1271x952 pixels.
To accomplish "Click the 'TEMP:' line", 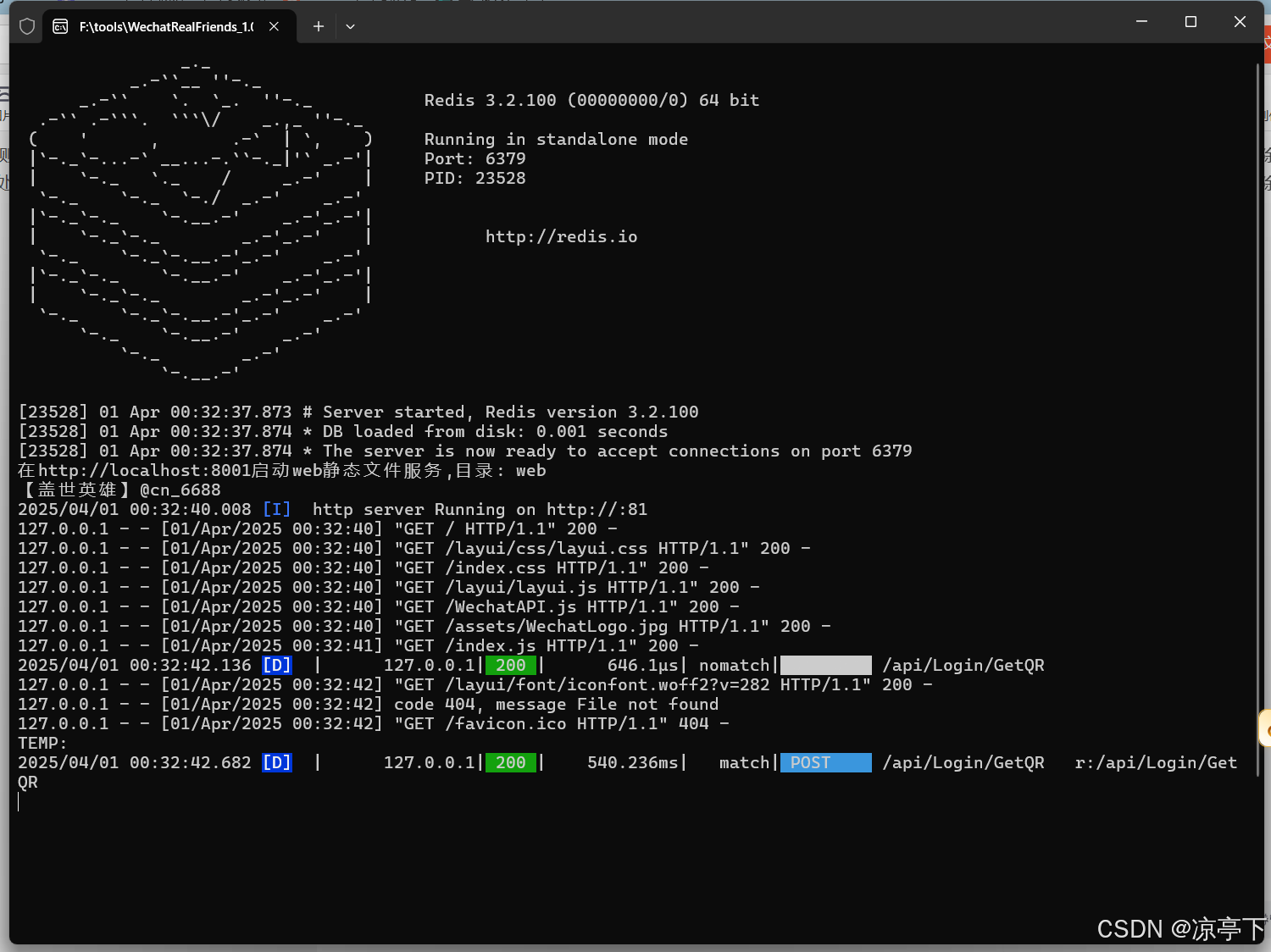I will pyautogui.click(x=42, y=743).
